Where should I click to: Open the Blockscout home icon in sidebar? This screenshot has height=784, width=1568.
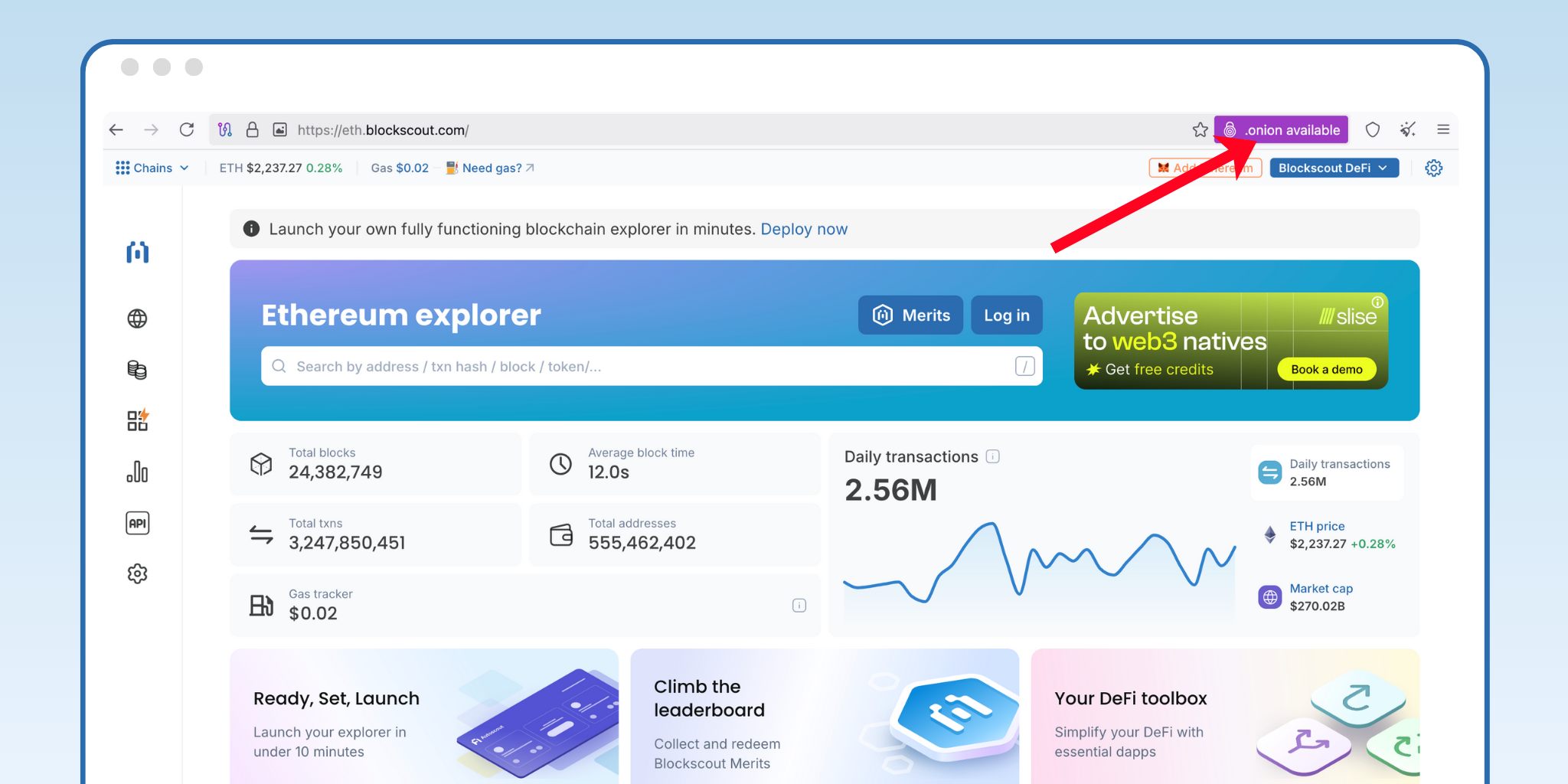click(137, 252)
